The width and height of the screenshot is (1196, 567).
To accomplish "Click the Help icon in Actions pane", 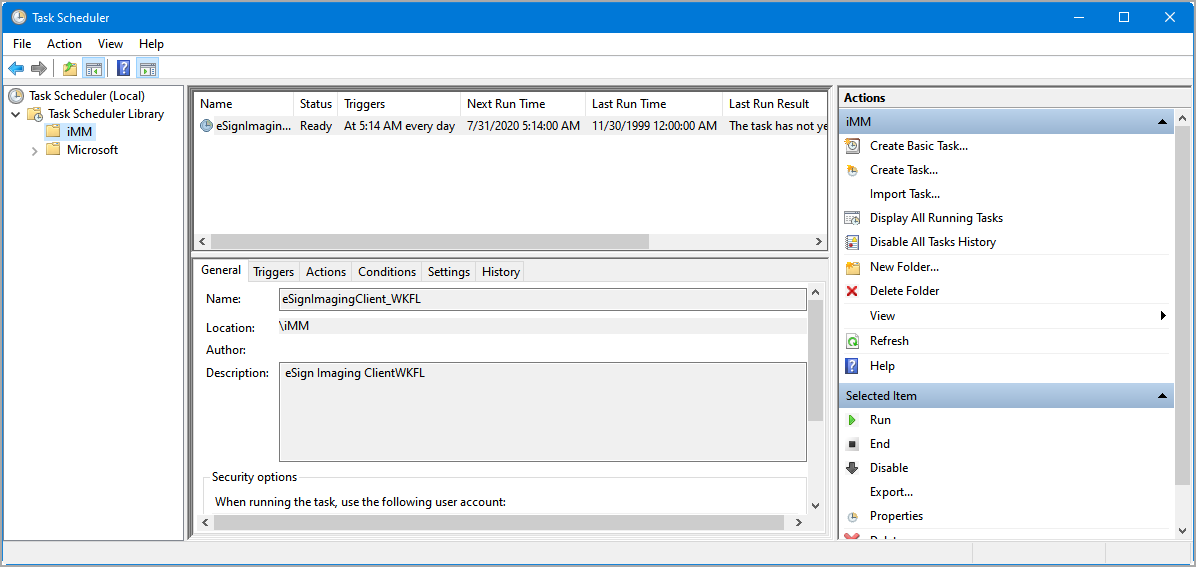I will [x=853, y=366].
